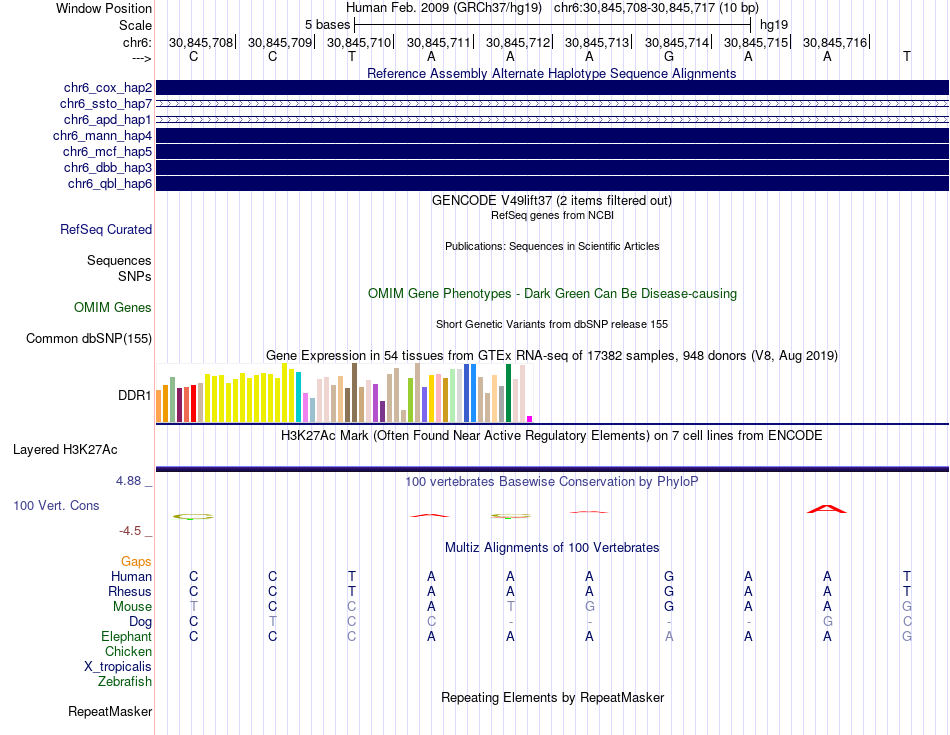This screenshot has height=735, width=950.
Task: Click the hg19 label beside scale bar
Action: pyautogui.click(x=774, y=25)
